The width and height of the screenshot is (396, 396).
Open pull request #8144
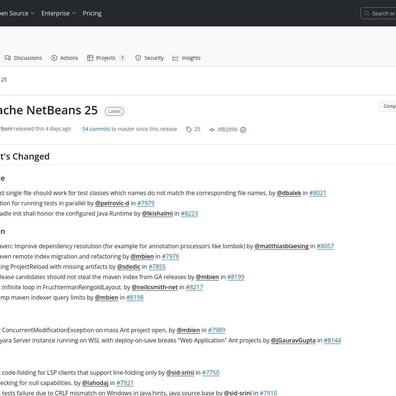pyautogui.click(x=332, y=340)
